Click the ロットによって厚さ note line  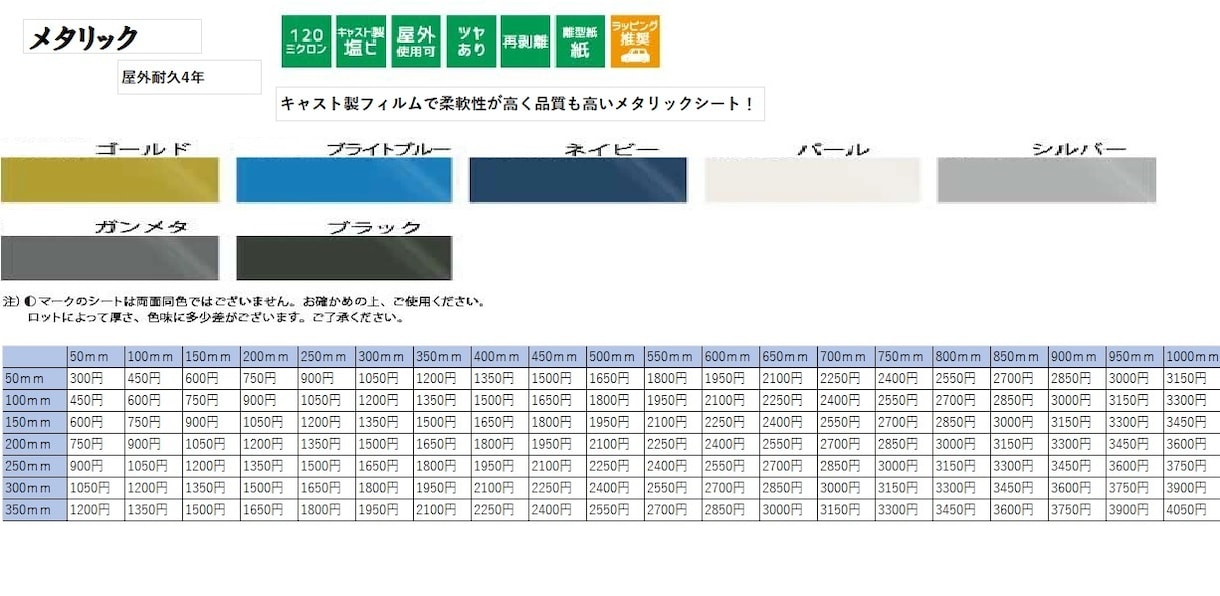pos(217,318)
